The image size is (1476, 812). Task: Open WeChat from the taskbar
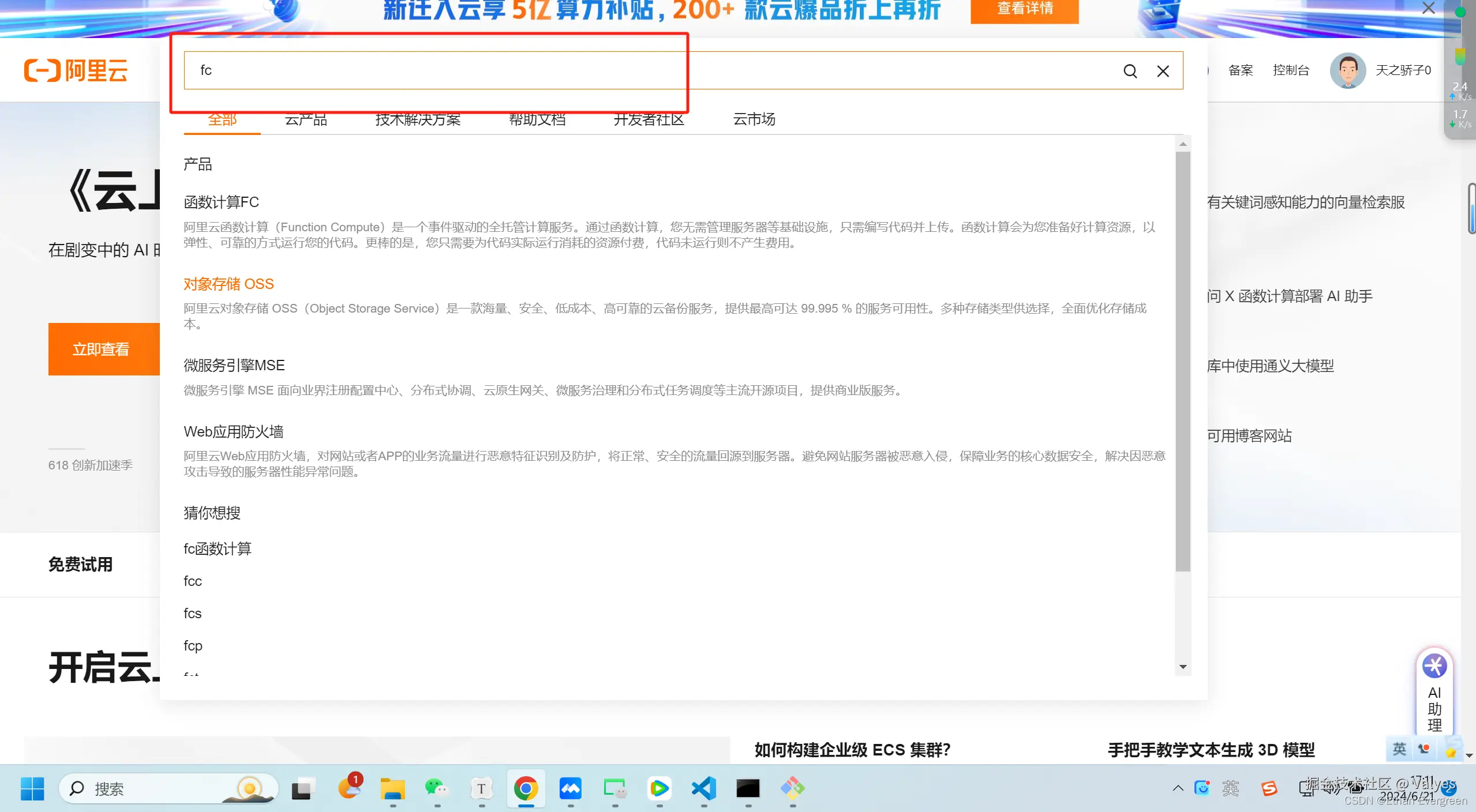click(437, 788)
